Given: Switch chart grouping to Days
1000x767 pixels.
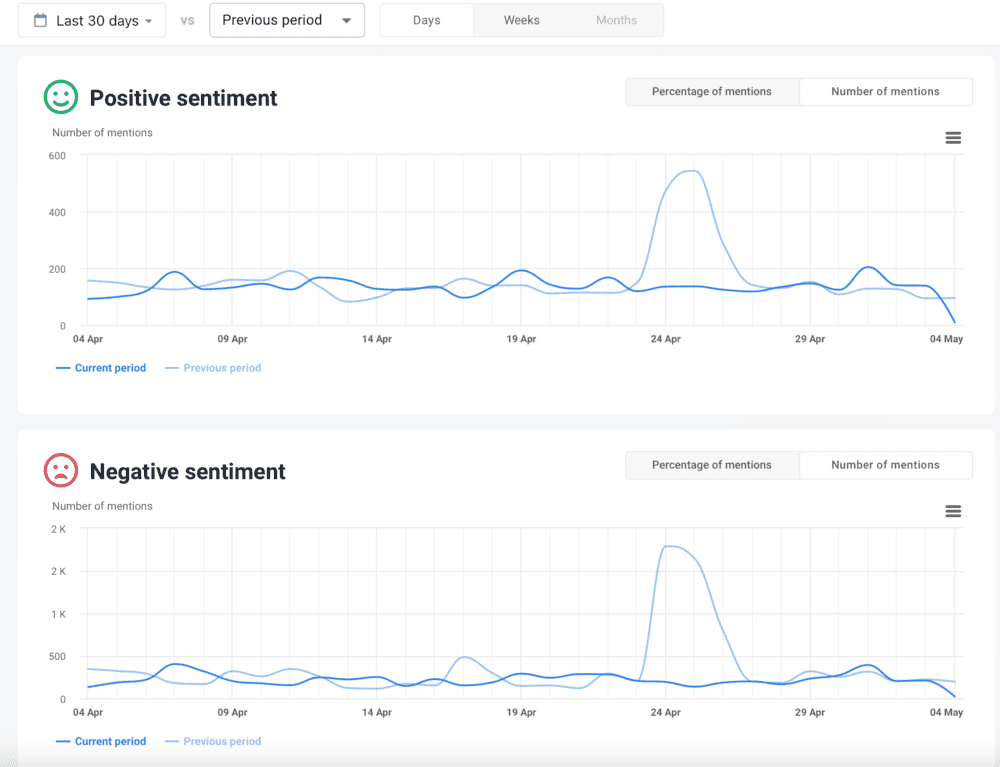Looking at the screenshot, I should pyautogui.click(x=427, y=20).
